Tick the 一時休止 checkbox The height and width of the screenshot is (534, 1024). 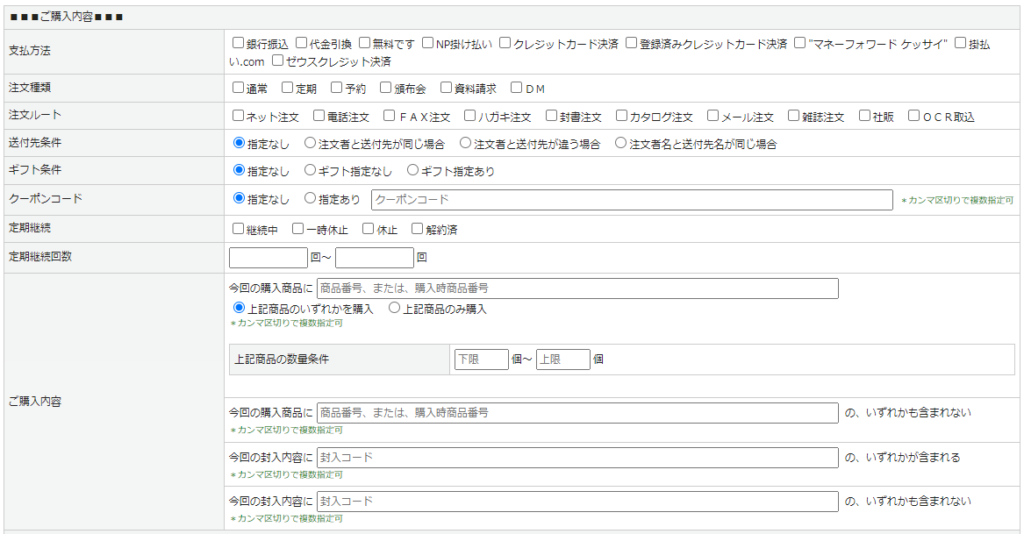point(298,228)
